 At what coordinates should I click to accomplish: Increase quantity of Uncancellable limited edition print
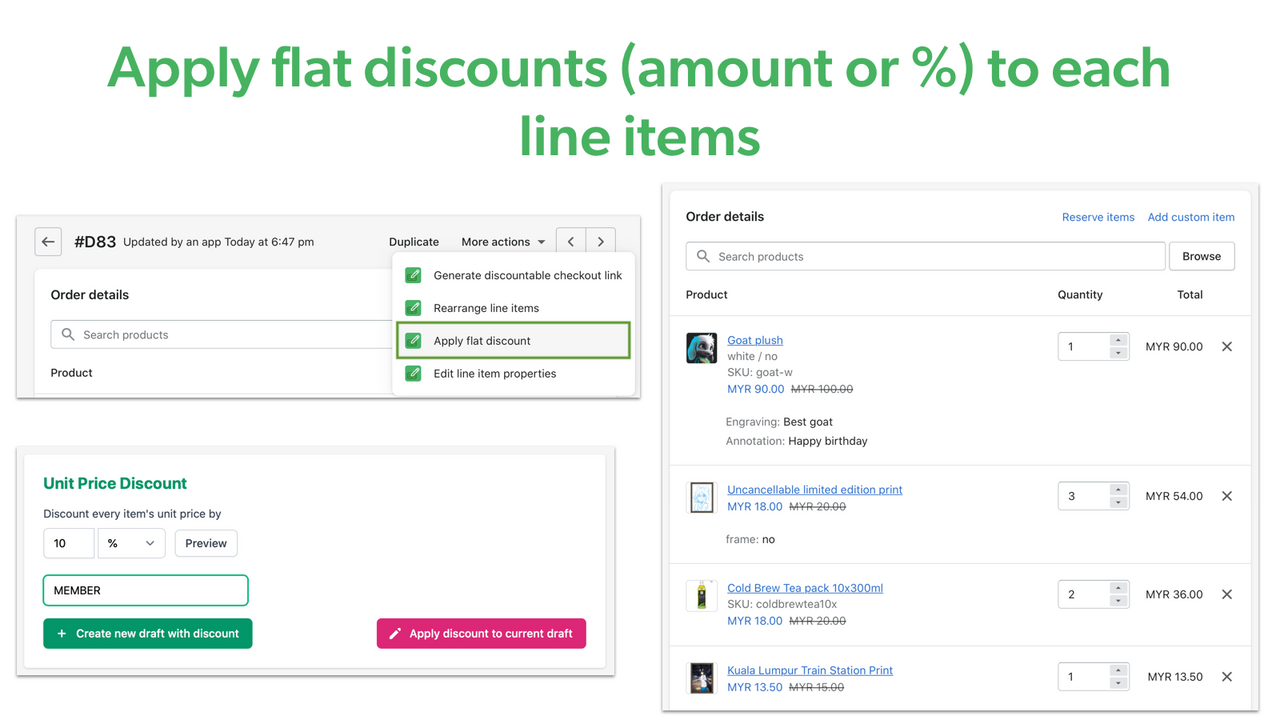click(x=1118, y=489)
